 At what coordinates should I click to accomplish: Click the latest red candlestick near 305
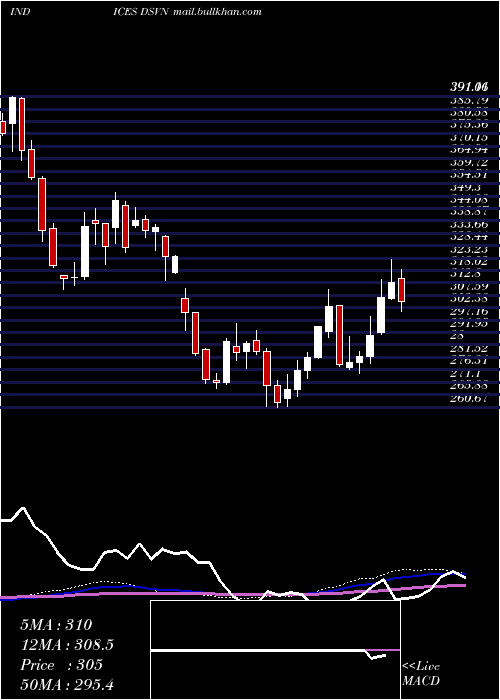tap(401, 290)
